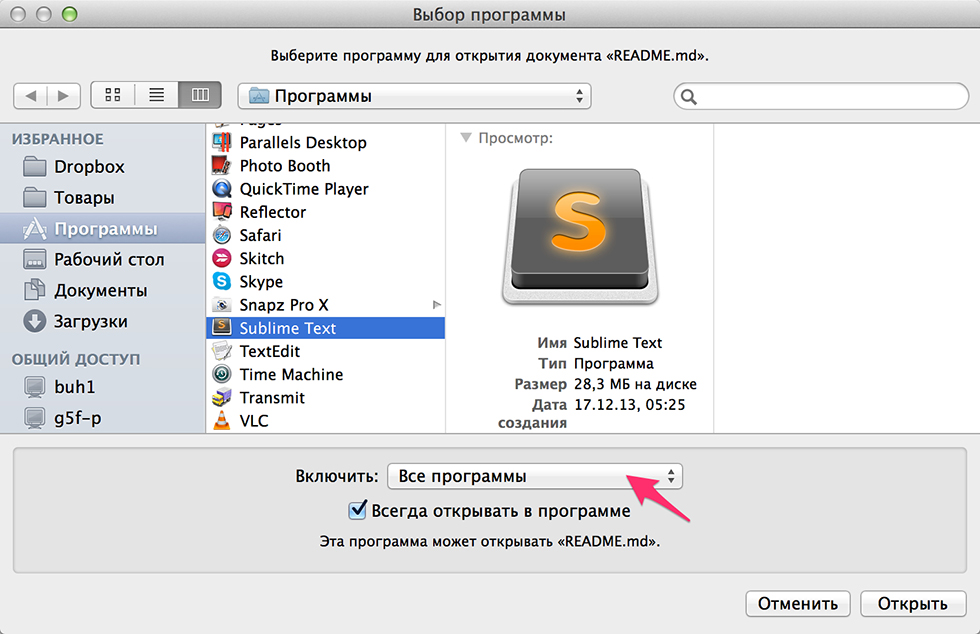Collapse the Просмотр preview disclosure triangle
The height and width of the screenshot is (634, 980).
click(466, 138)
